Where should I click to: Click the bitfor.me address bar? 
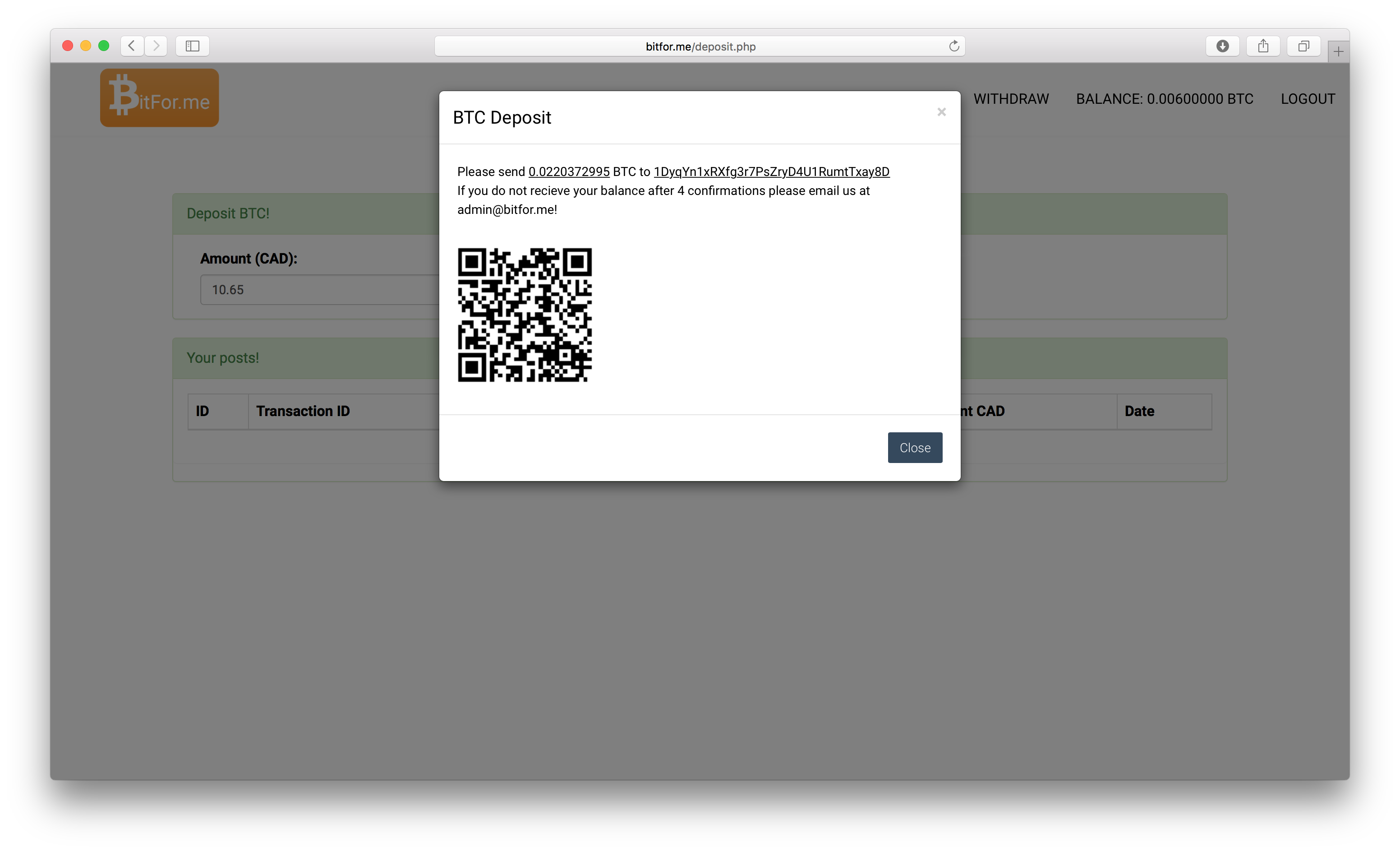(700, 46)
